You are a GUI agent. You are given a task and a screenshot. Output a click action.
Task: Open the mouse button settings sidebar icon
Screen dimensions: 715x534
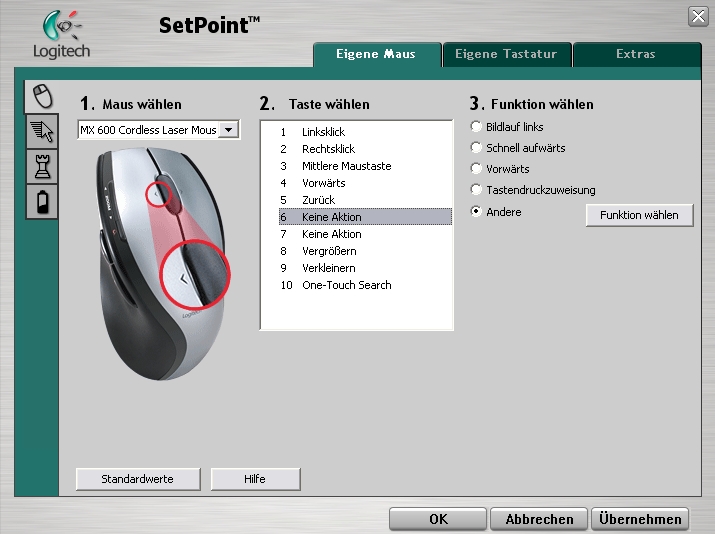click(42, 96)
